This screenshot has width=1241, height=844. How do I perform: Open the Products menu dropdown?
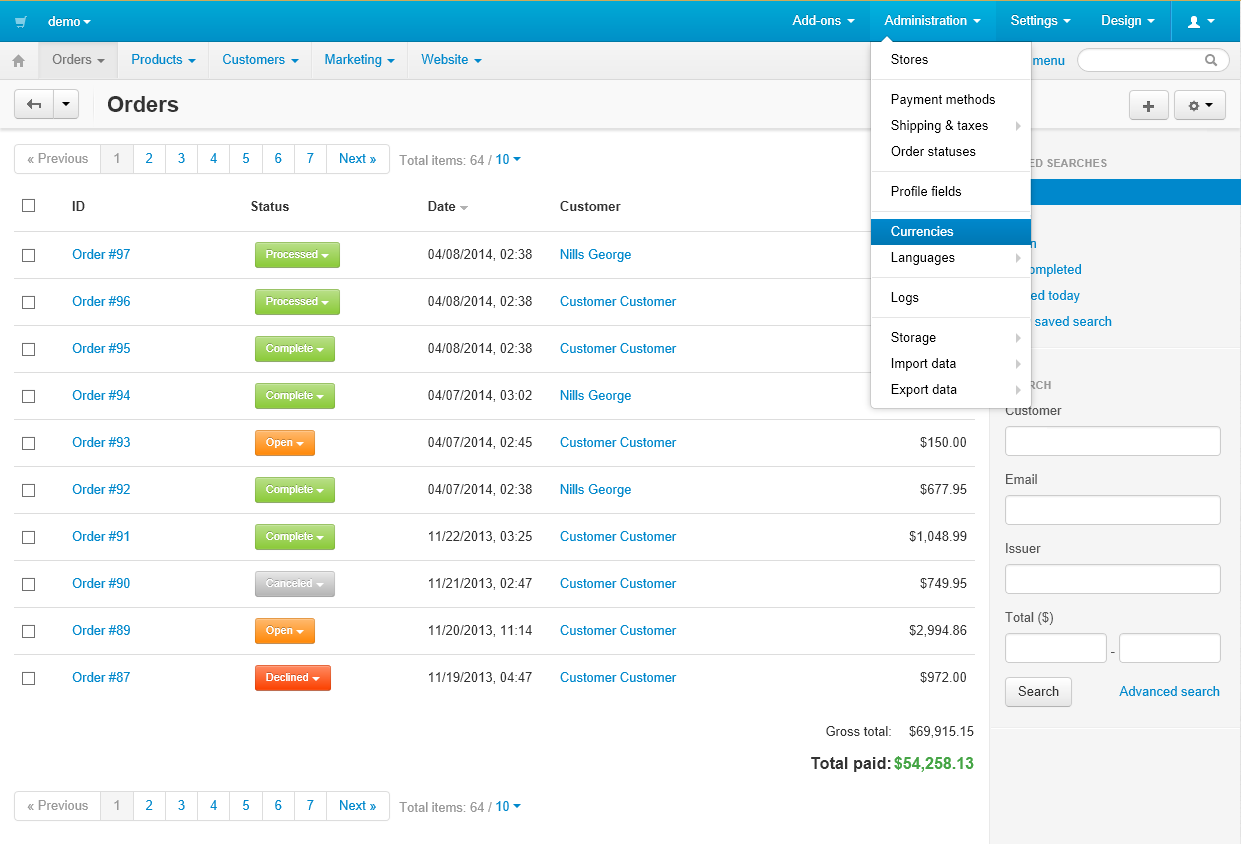pos(163,60)
